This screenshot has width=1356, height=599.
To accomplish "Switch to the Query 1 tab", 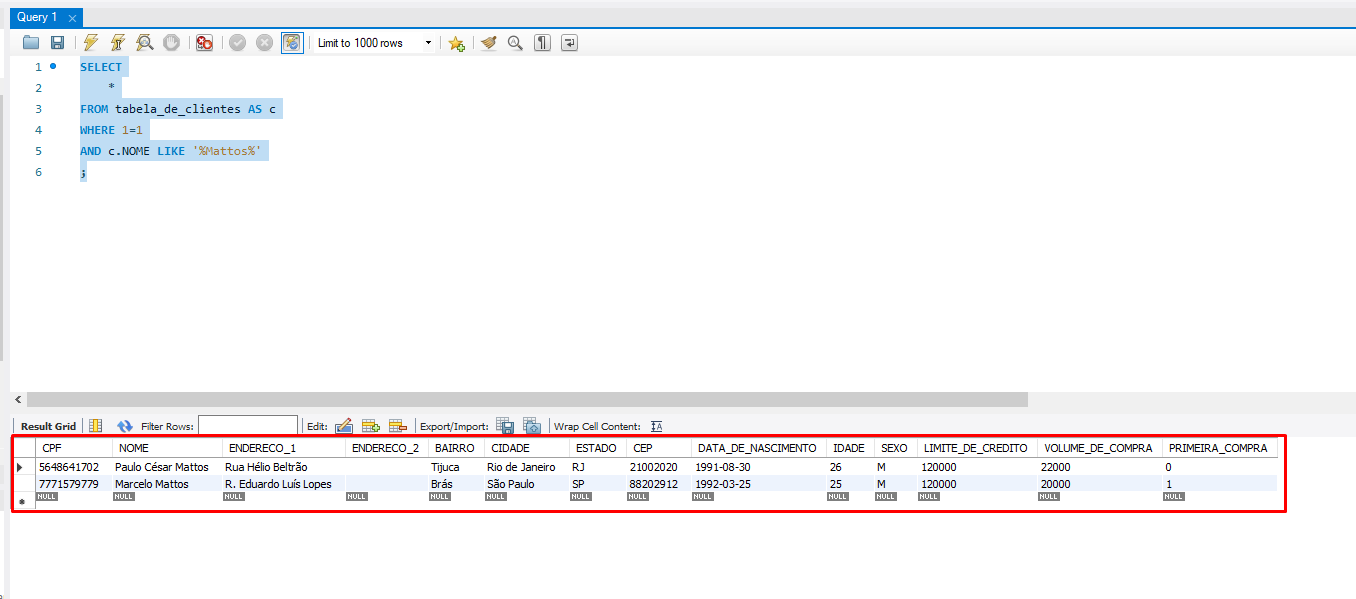I will [37, 17].
